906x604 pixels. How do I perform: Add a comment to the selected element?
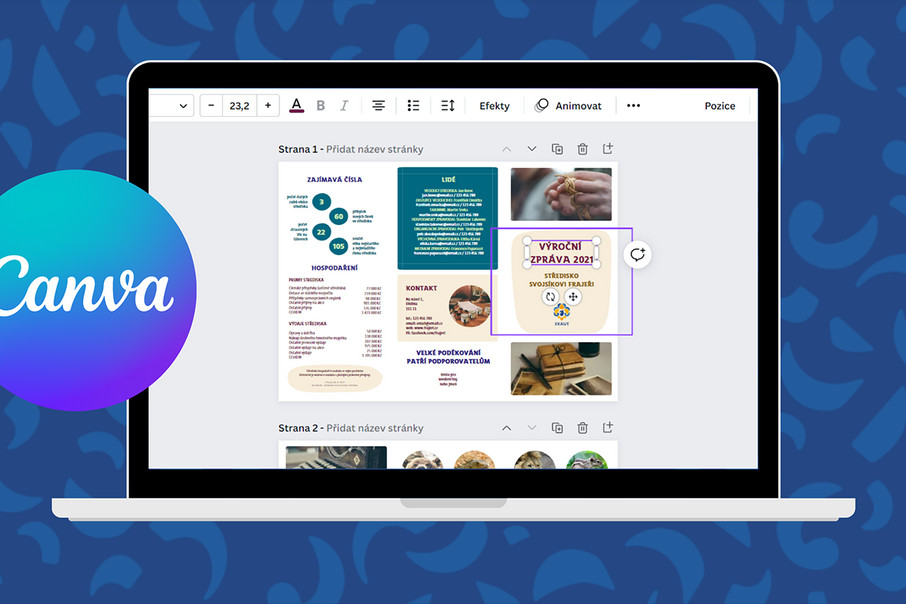pos(637,255)
